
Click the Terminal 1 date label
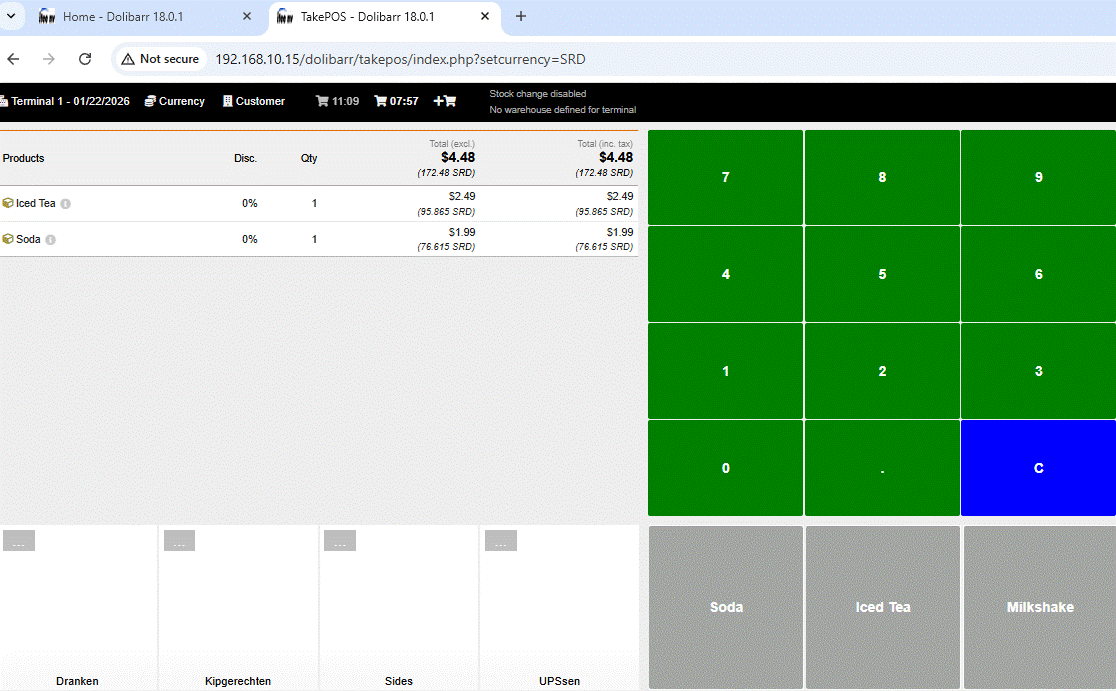pyautogui.click(x=66, y=101)
